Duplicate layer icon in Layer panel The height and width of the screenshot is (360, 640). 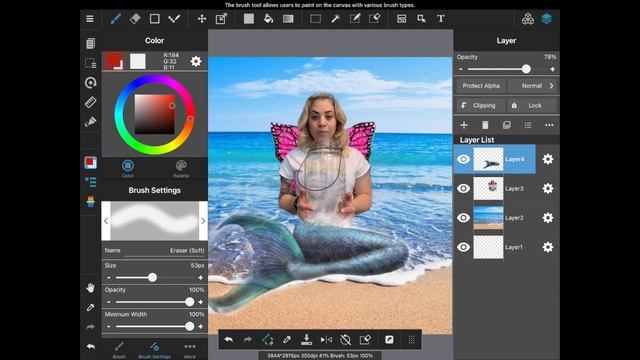pos(507,125)
